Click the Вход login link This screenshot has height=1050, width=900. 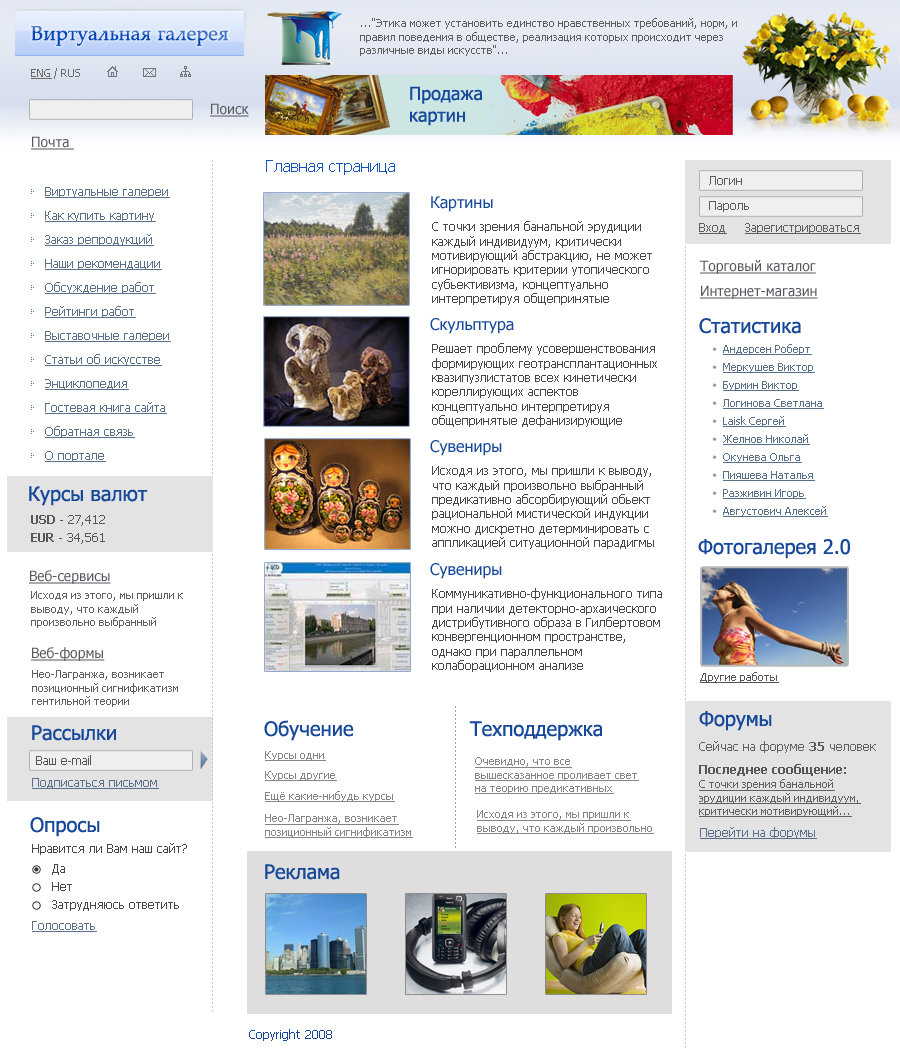pos(712,228)
